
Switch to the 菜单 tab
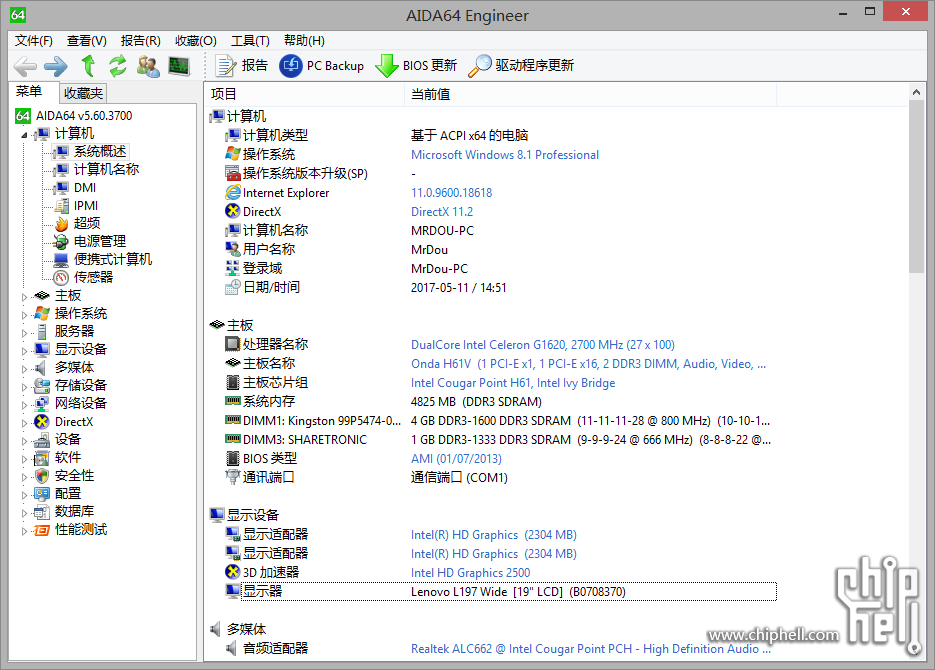pos(29,91)
